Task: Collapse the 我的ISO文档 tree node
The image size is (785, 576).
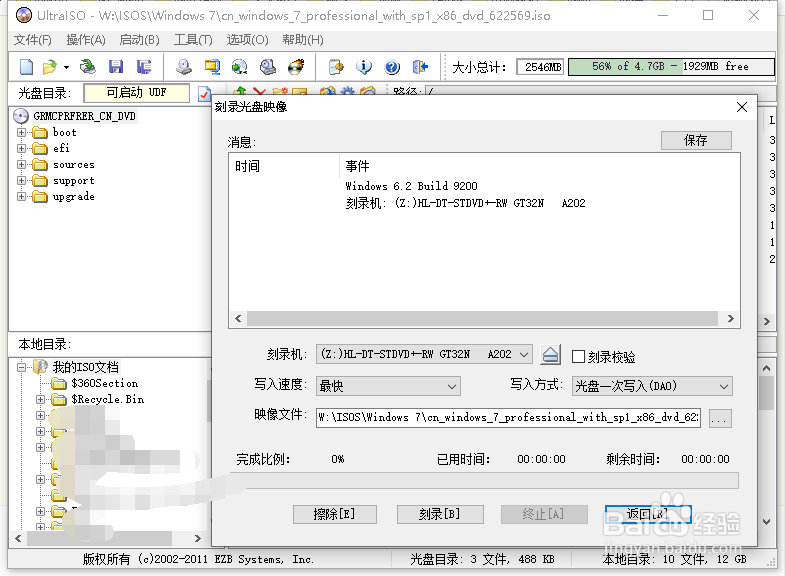Action: (x=22, y=367)
